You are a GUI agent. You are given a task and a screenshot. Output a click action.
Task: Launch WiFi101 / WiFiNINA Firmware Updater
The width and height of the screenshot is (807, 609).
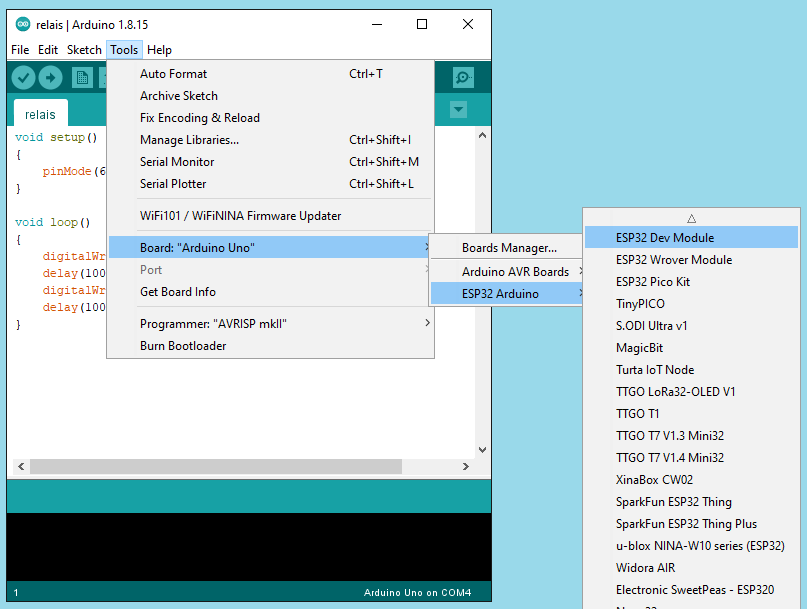[x=271, y=216]
